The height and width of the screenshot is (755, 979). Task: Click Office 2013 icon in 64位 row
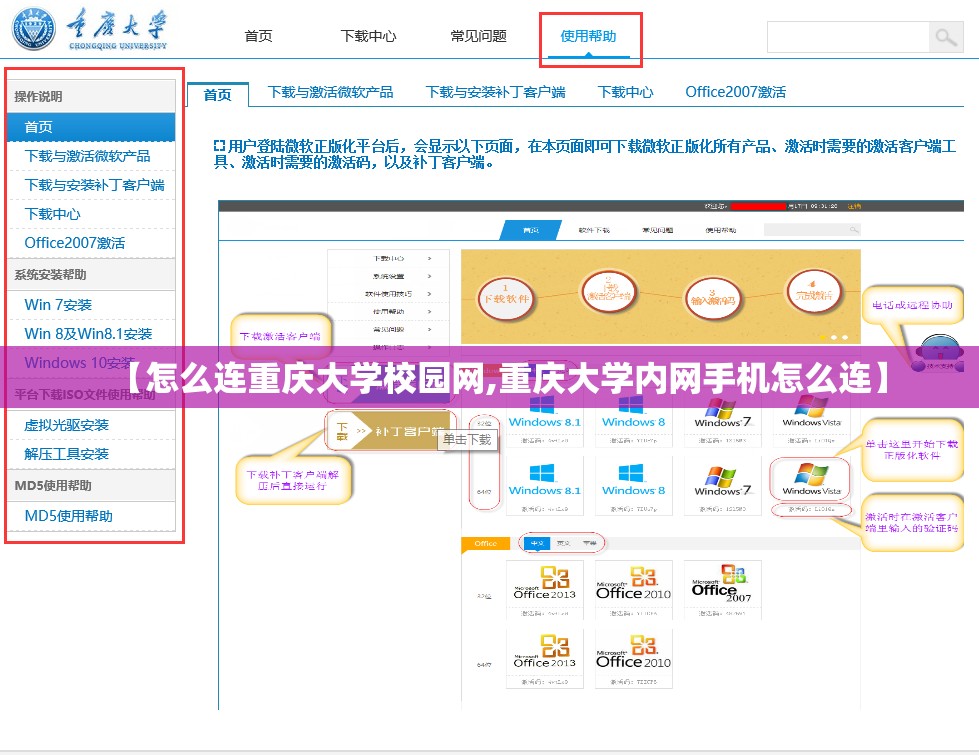[x=544, y=651]
